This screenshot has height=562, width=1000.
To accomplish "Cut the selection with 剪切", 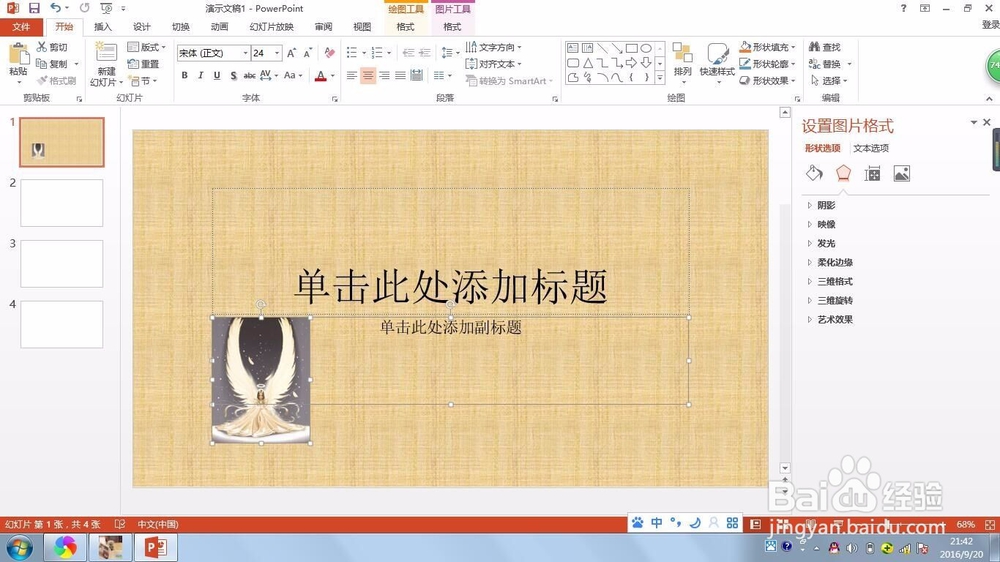I will (x=52, y=47).
